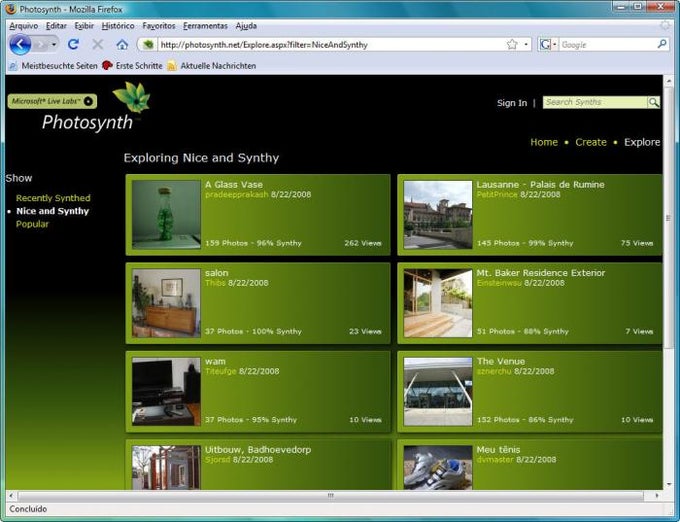Image resolution: width=680 pixels, height=522 pixels.
Task: Click the Forward arrow button
Action: point(42,44)
